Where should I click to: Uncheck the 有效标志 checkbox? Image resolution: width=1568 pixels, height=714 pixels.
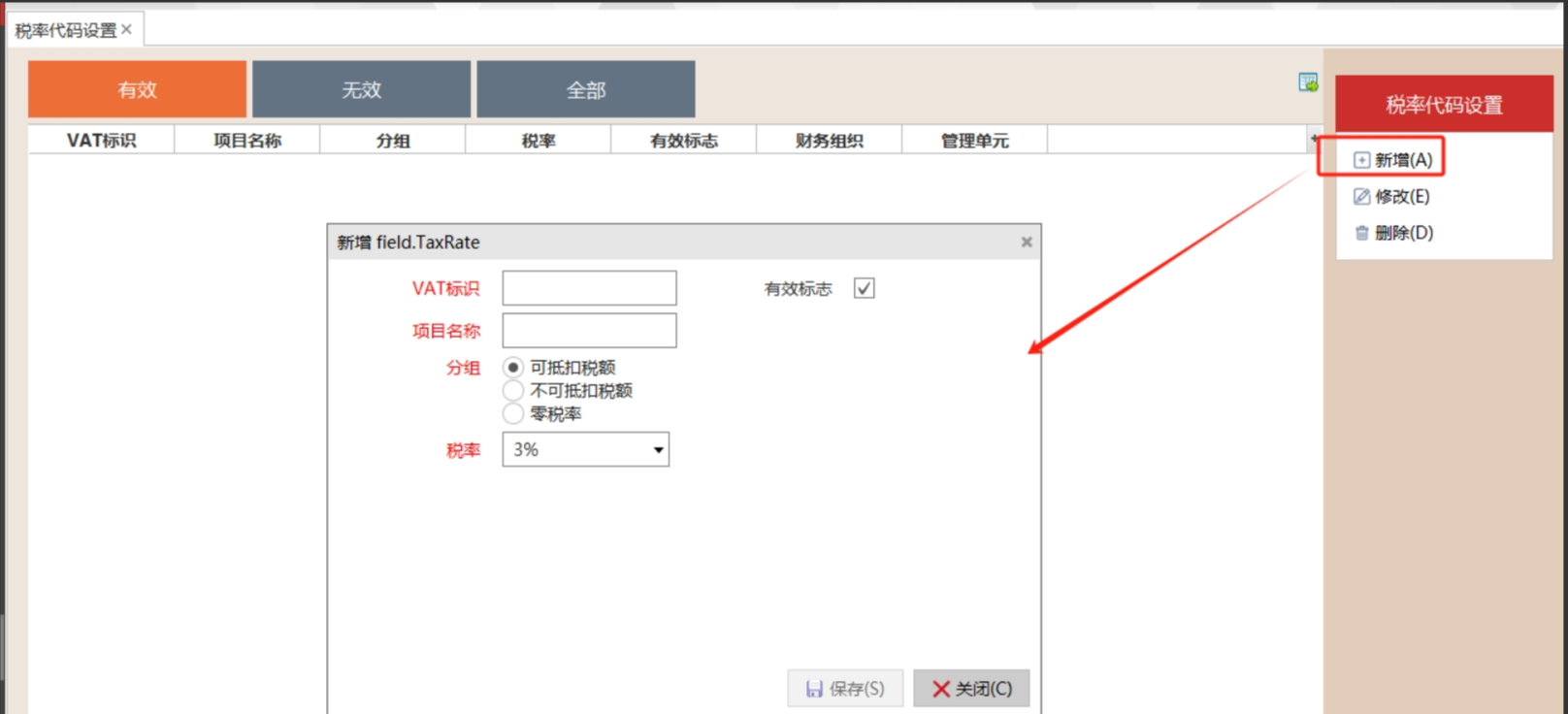(864, 288)
